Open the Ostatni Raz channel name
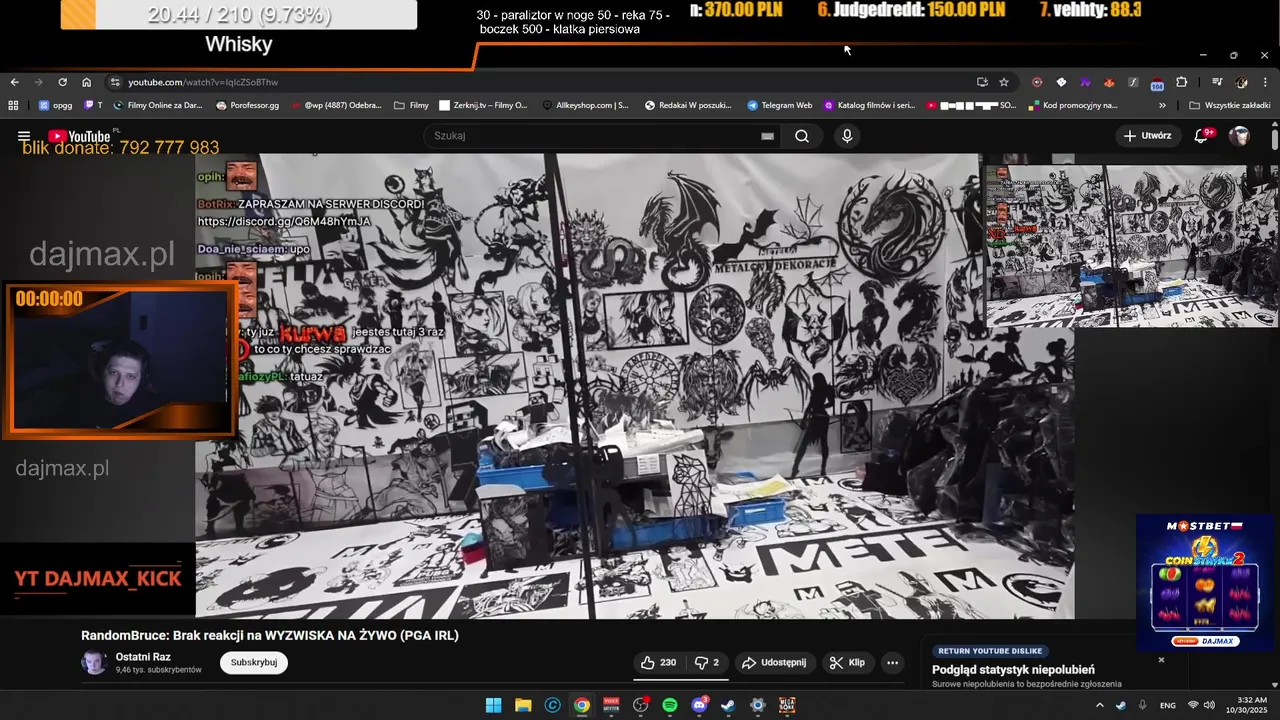This screenshot has width=1280, height=720. click(x=143, y=656)
